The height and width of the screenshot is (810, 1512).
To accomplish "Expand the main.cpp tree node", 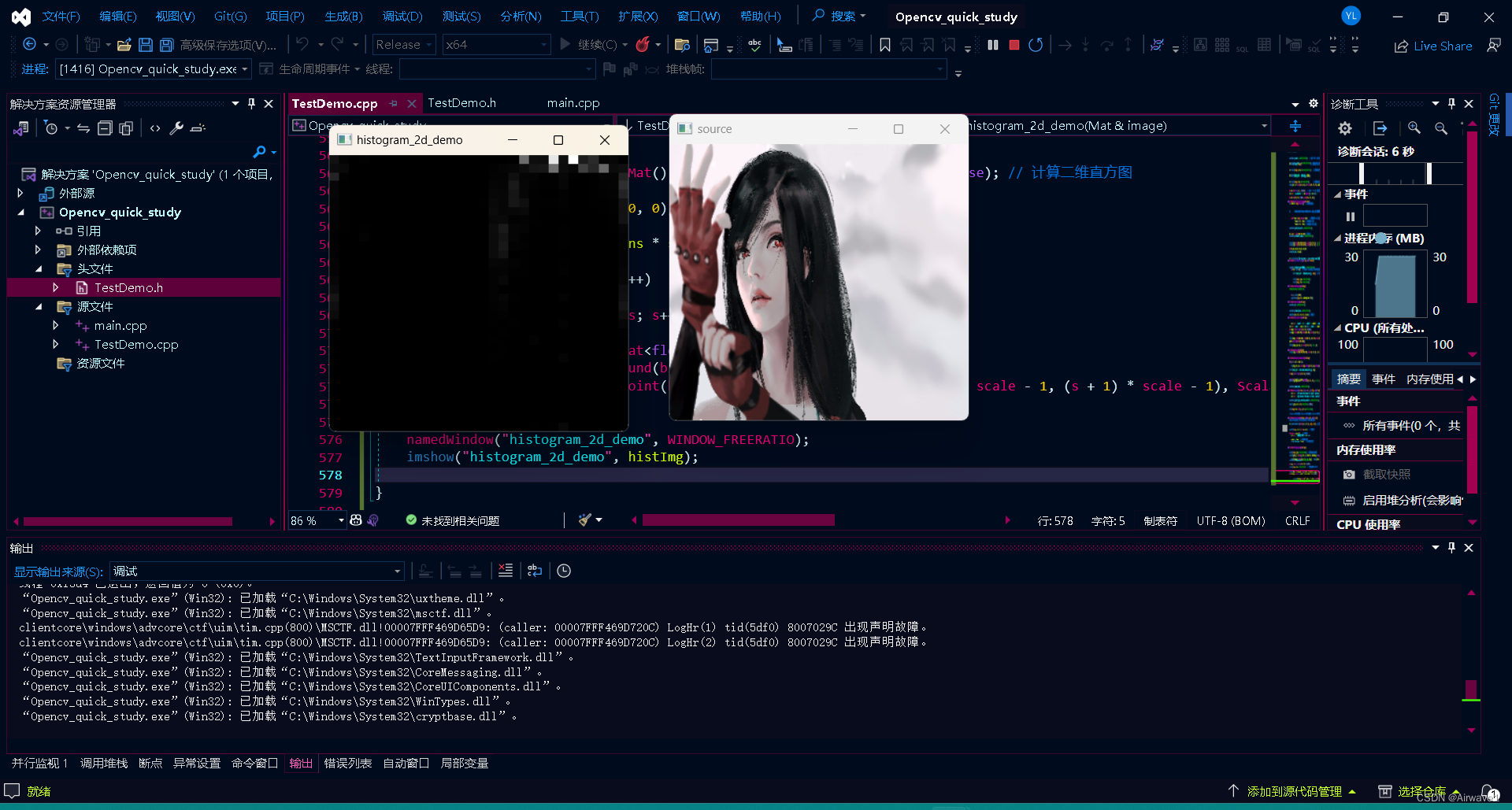I will click(55, 325).
